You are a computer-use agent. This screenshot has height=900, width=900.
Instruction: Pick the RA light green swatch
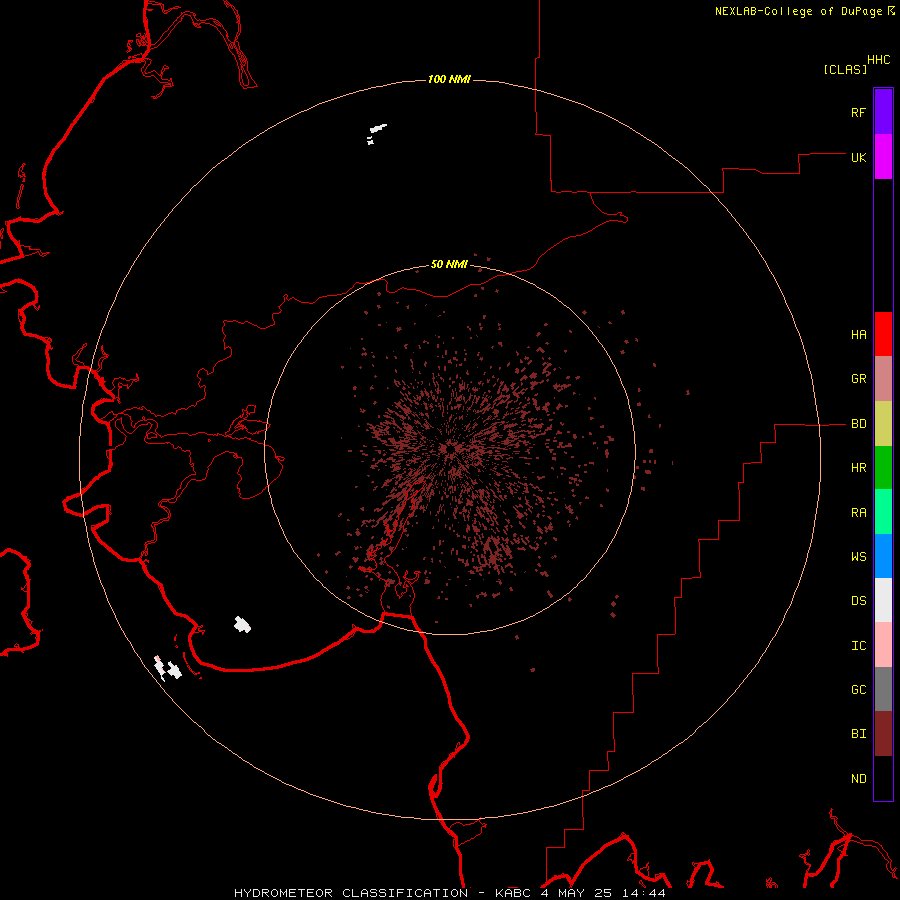point(883,512)
